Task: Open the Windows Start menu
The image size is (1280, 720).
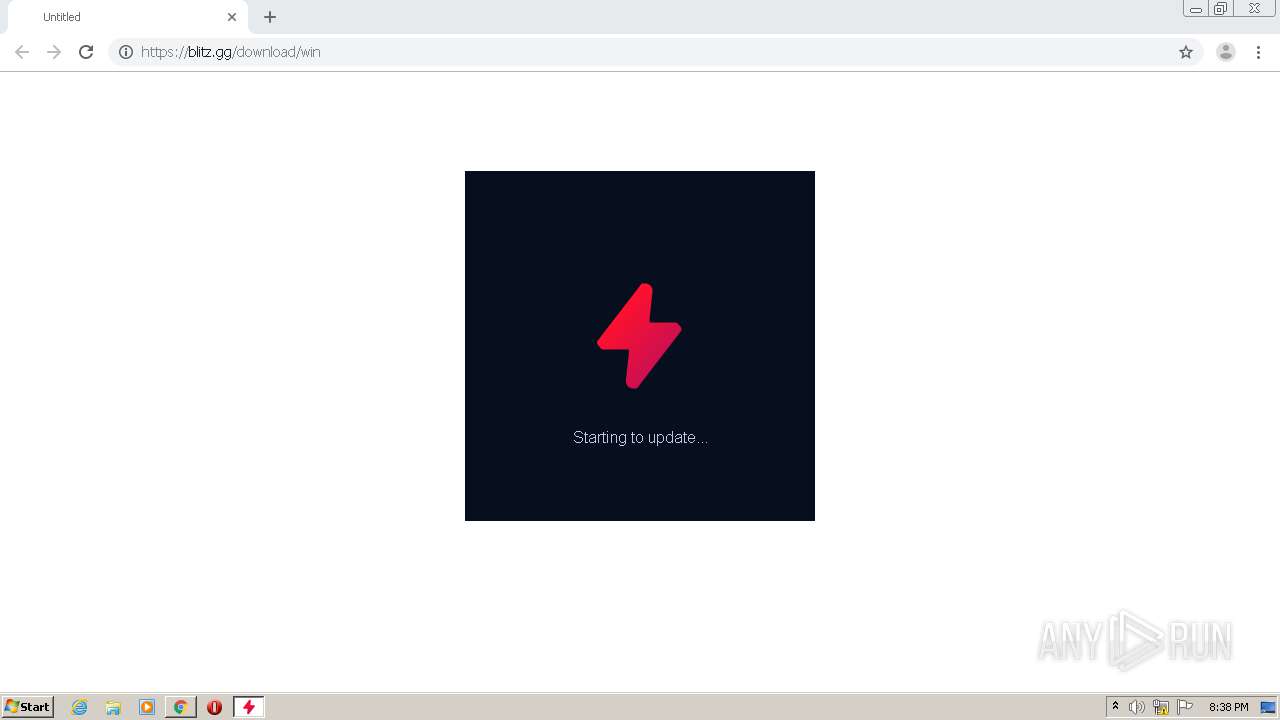Action: pos(28,707)
